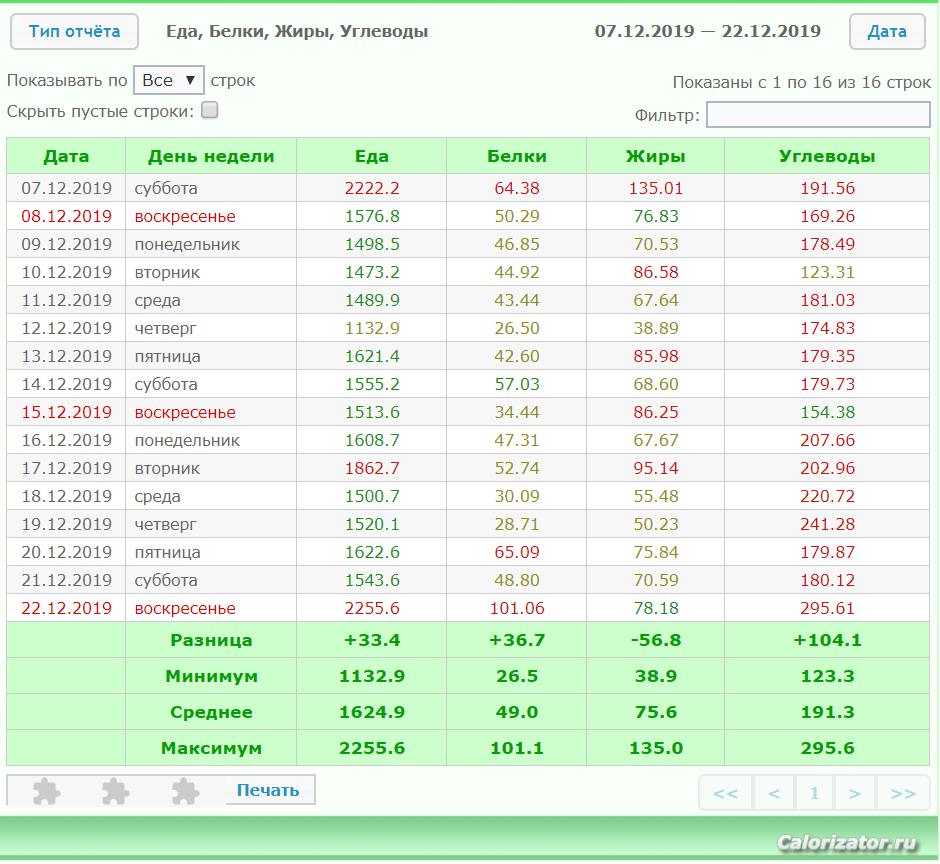Go to the previous page with '<'
940x864 pixels.
774,794
